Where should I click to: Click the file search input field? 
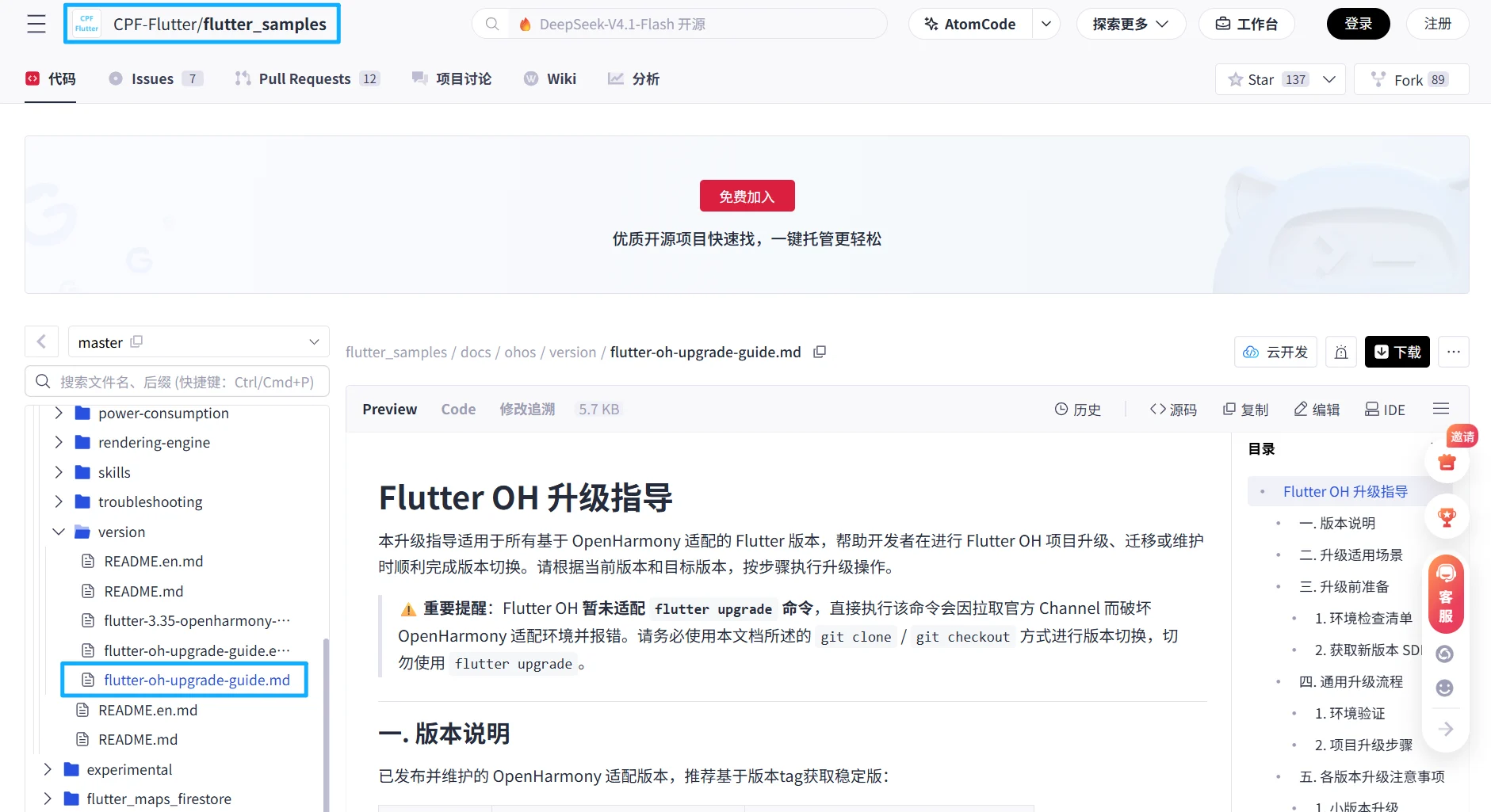tap(177, 381)
